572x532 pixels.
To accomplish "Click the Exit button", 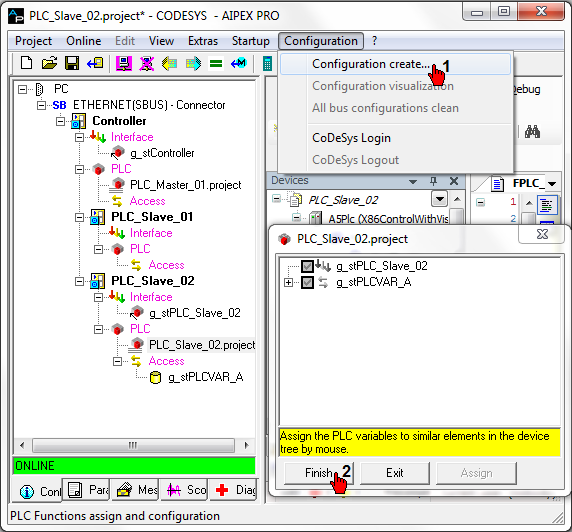I will coord(395,473).
